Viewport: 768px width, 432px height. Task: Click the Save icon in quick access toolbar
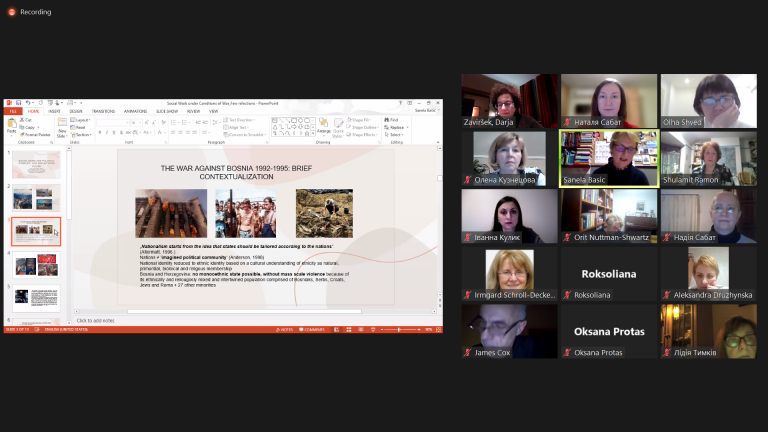[x=19, y=103]
